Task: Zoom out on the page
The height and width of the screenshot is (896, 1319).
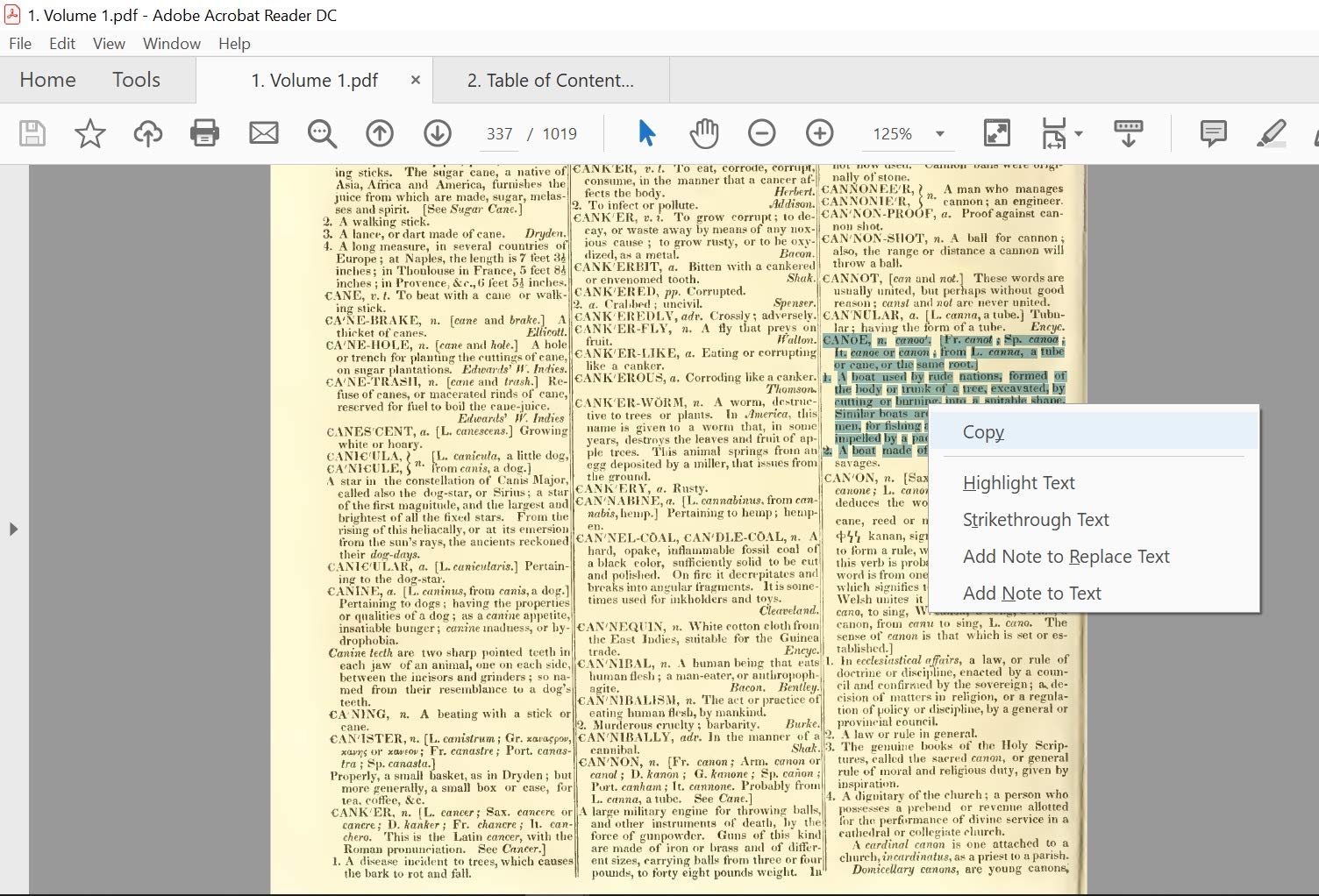Action: (760, 133)
